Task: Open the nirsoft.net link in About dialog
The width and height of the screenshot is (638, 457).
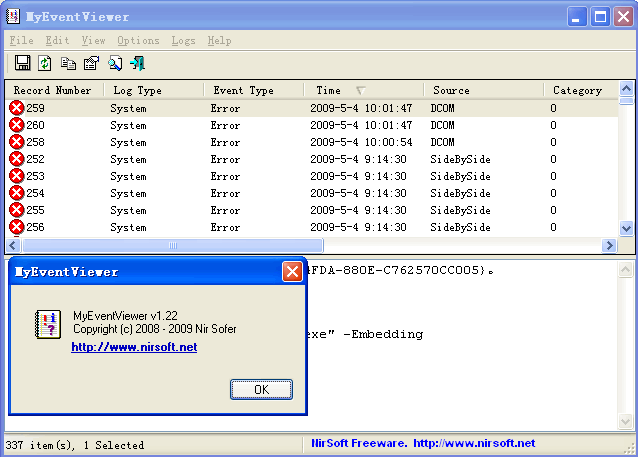Action: point(134,347)
